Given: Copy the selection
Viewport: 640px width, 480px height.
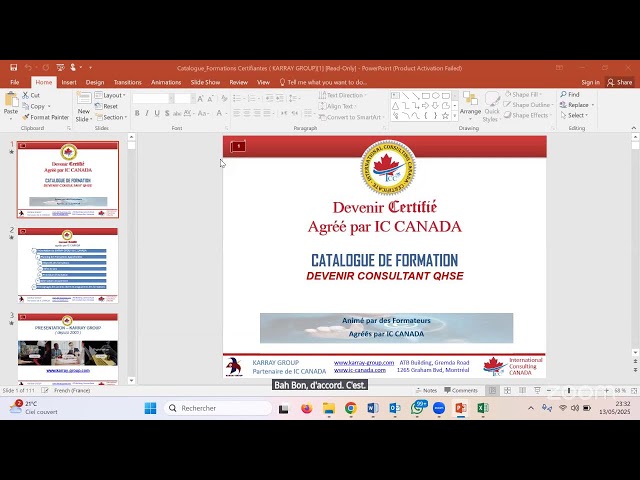Looking at the screenshot, I should (x=36, y=106).
